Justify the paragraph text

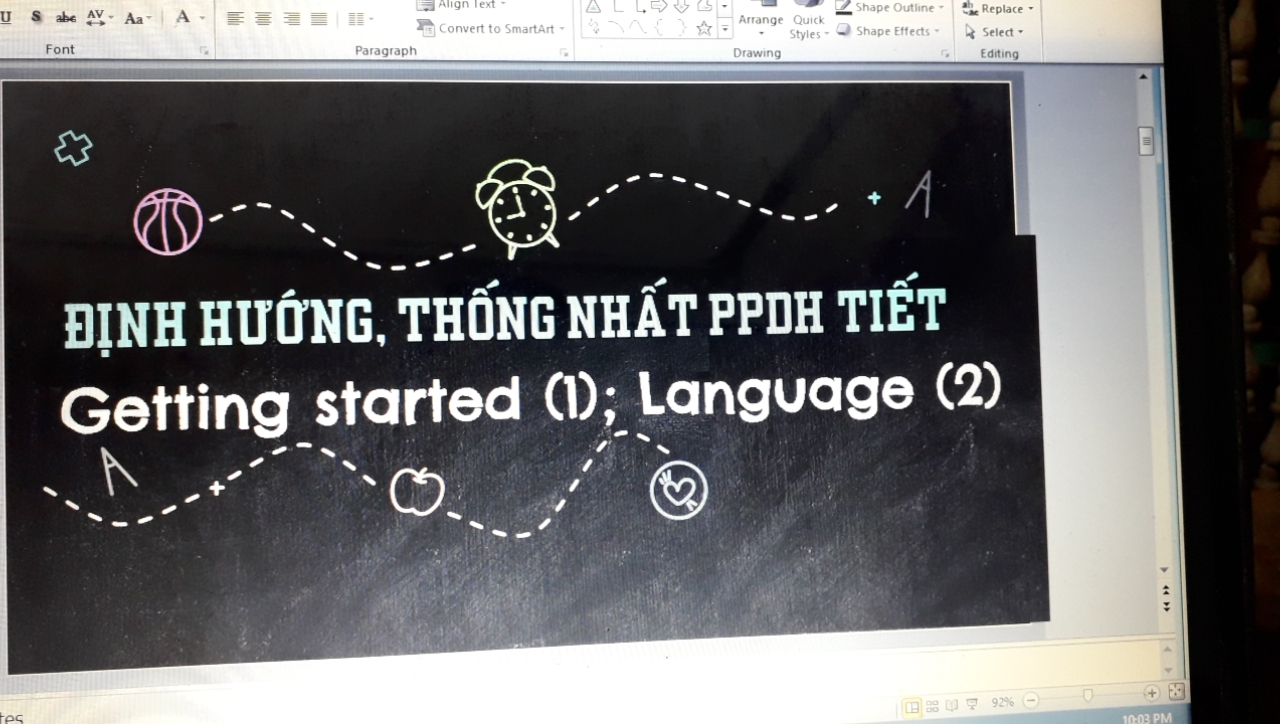pyautogui.click(x=319, y=18)
